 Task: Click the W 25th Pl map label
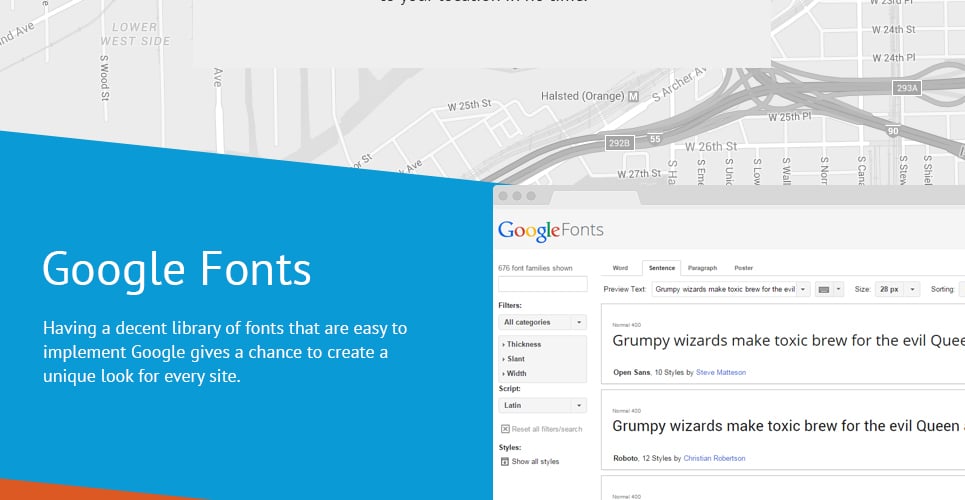click(790, 117)
